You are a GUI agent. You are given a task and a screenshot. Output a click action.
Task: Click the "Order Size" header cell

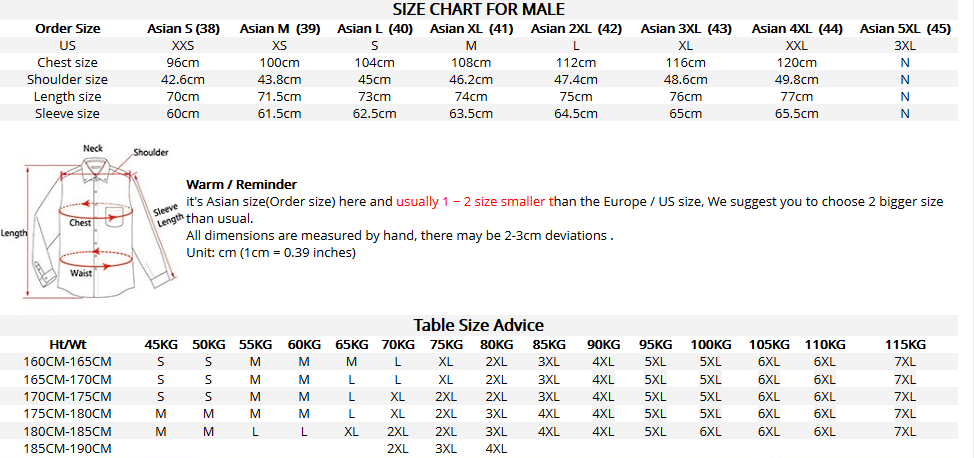pyautogui.click(x=68, y=29)
